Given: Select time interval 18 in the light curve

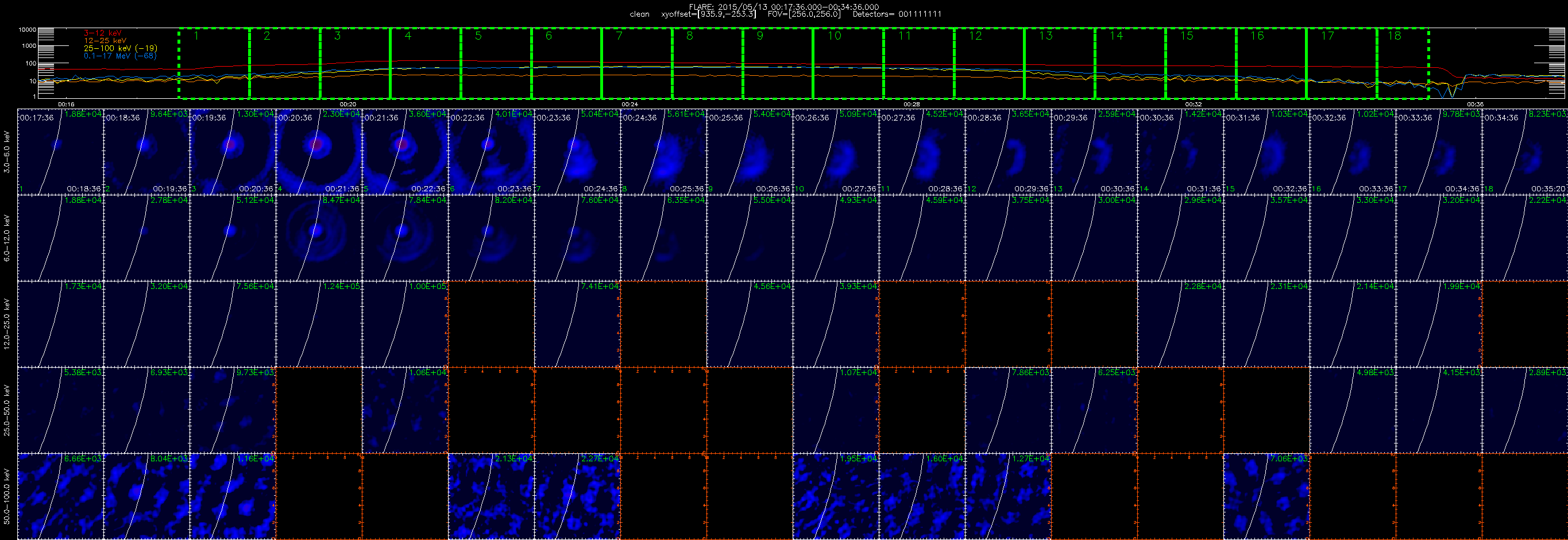Looking at the screenshot, I should 1403,63.
